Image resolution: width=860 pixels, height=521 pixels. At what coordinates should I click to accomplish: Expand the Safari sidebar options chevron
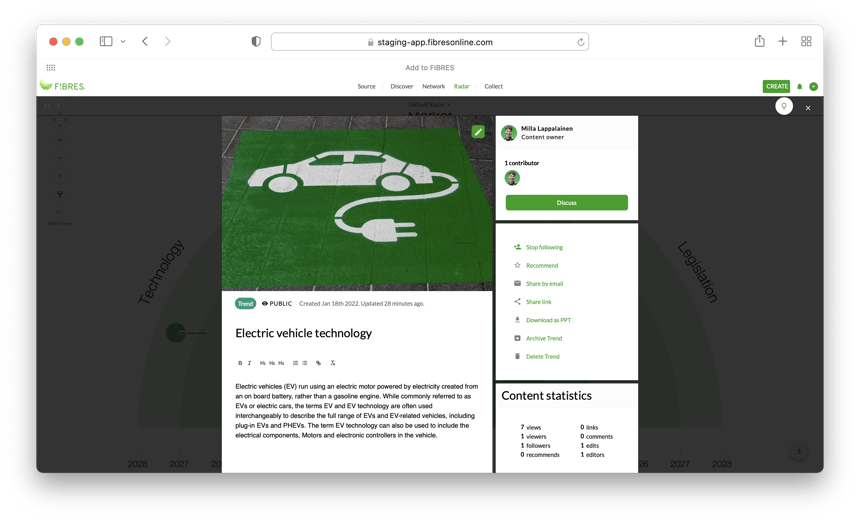coord(123,41)
